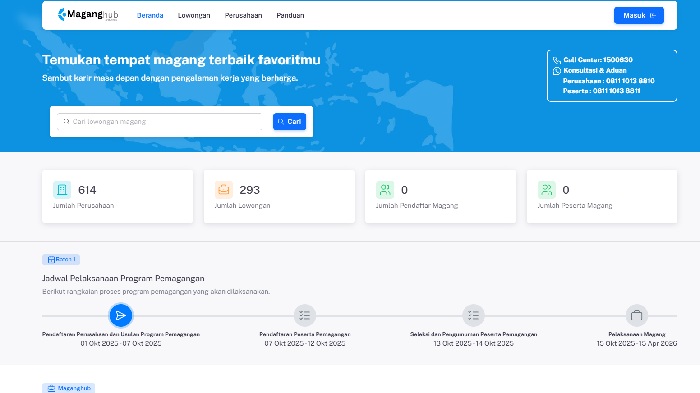The image size is (700, 393).
Task: Click the blue Cari search button
Action: [x=289, y=121]
